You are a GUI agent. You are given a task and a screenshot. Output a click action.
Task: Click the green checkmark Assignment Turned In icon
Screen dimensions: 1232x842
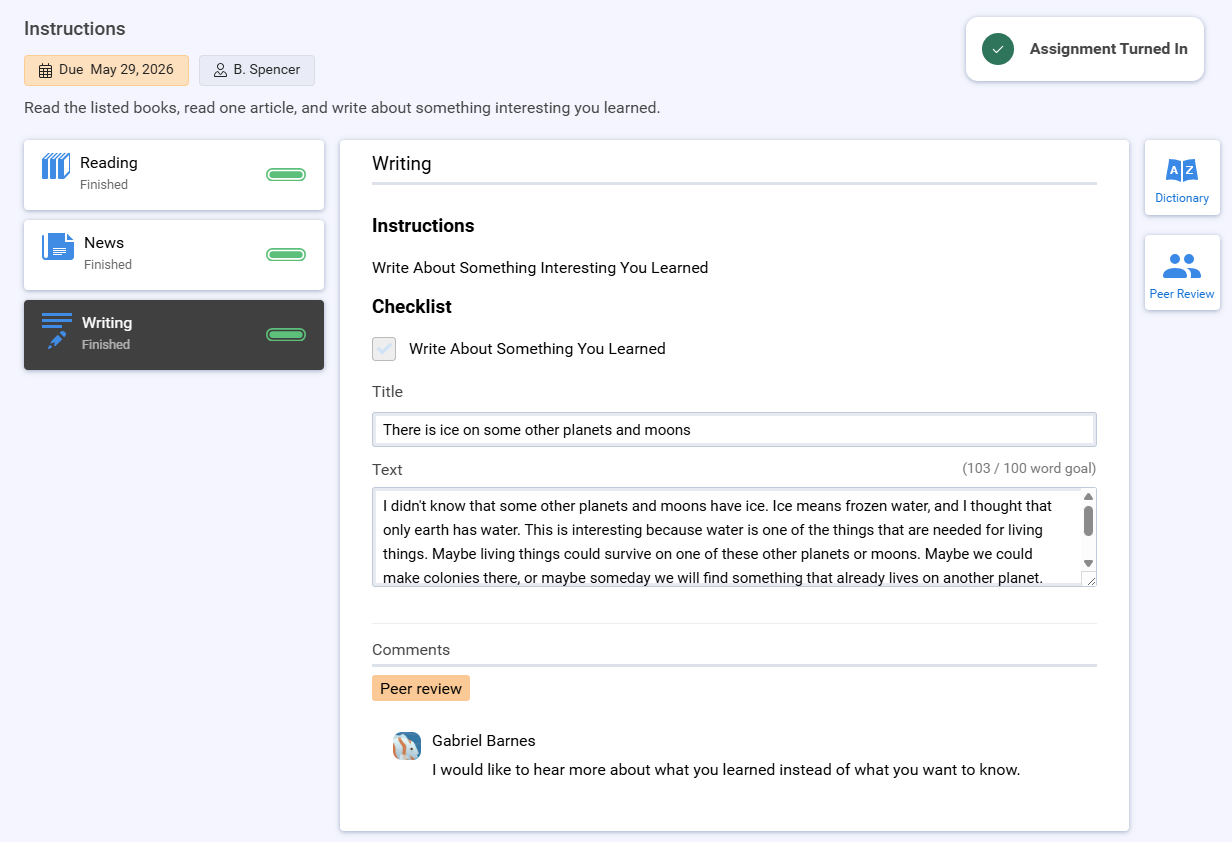click(998, 49)
